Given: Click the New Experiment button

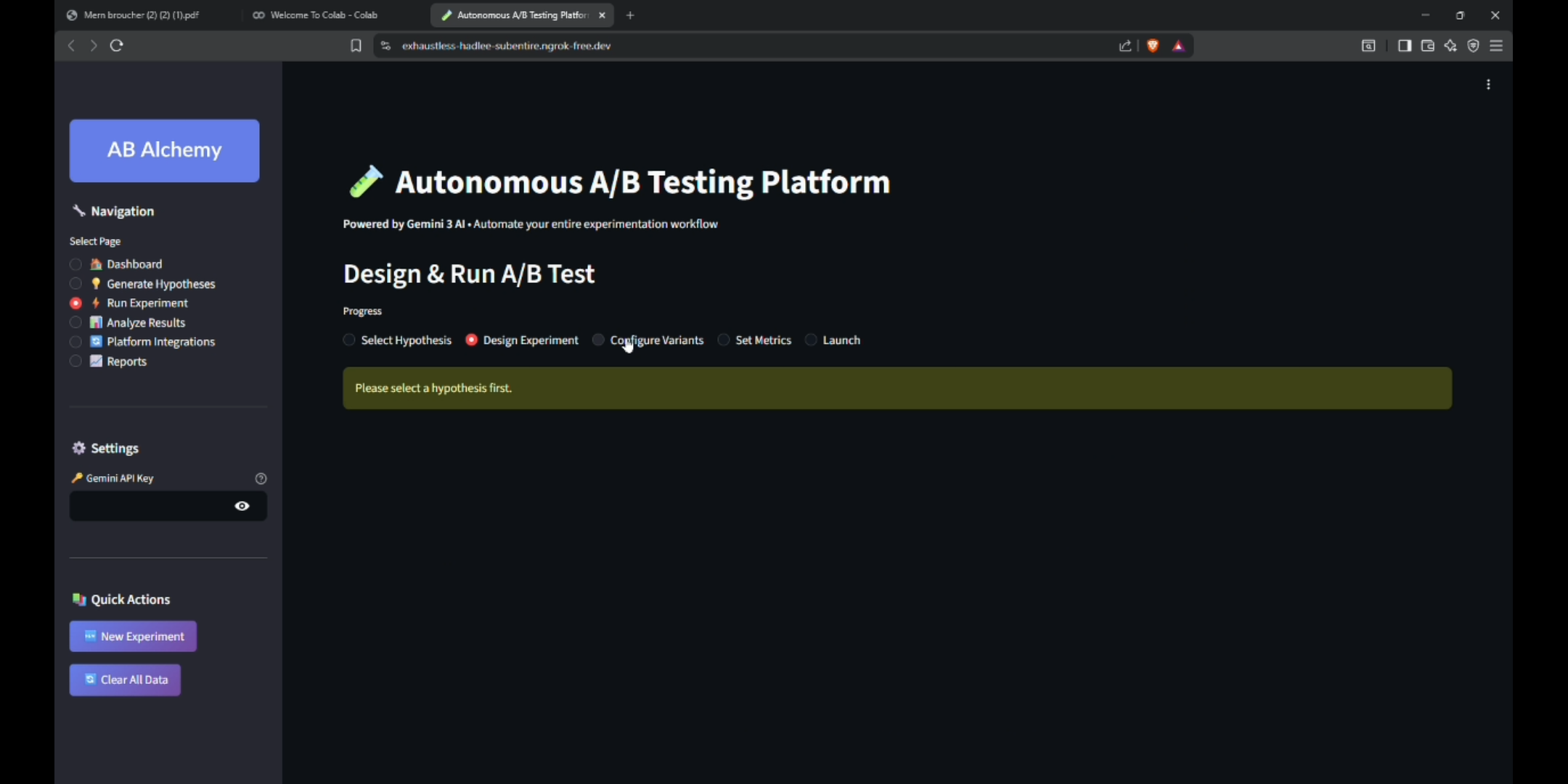Looking at the screenshot, I should pyautogui.click(x=133, y=637).
